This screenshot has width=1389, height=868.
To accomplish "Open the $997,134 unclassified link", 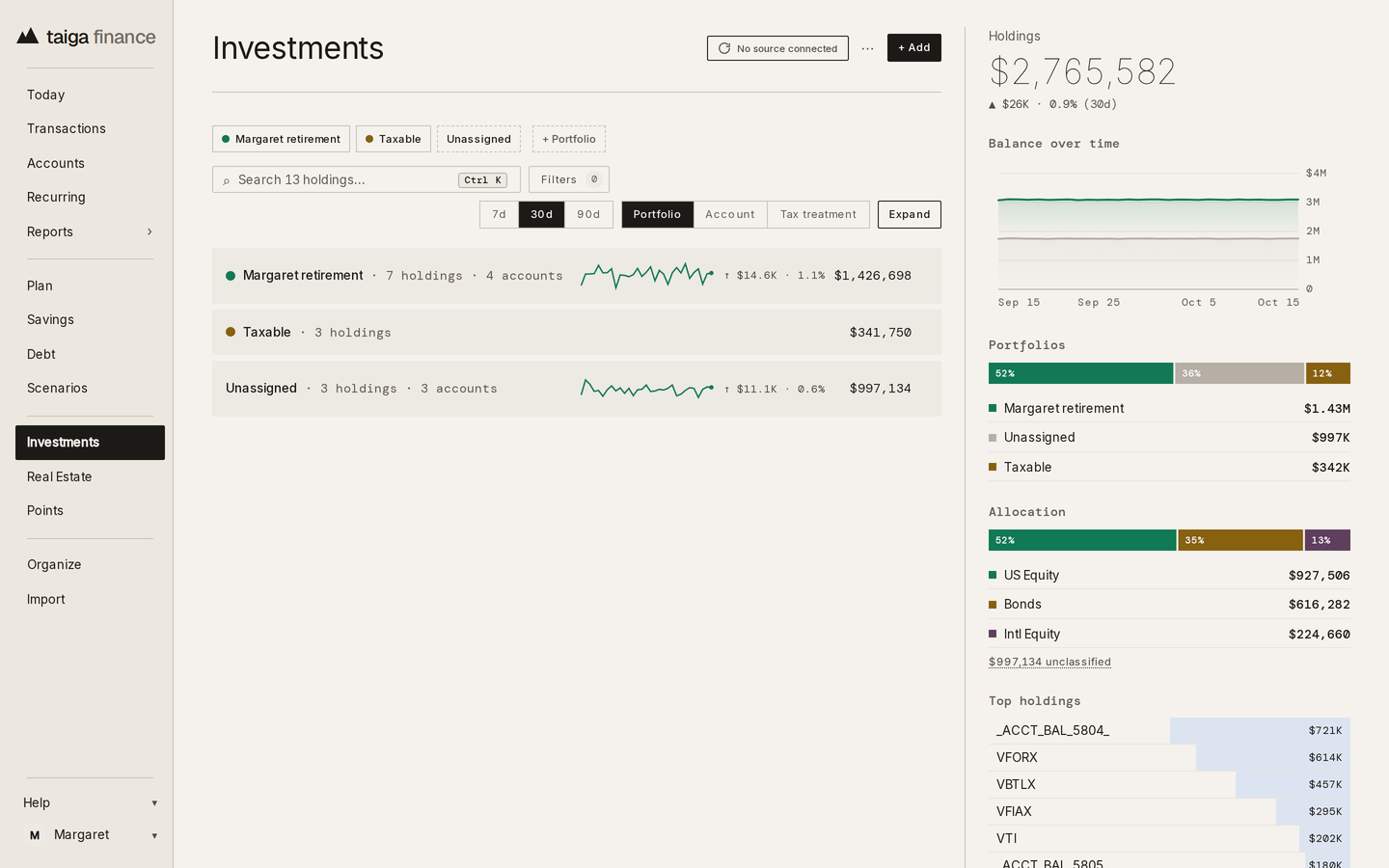I will 1049,662.
